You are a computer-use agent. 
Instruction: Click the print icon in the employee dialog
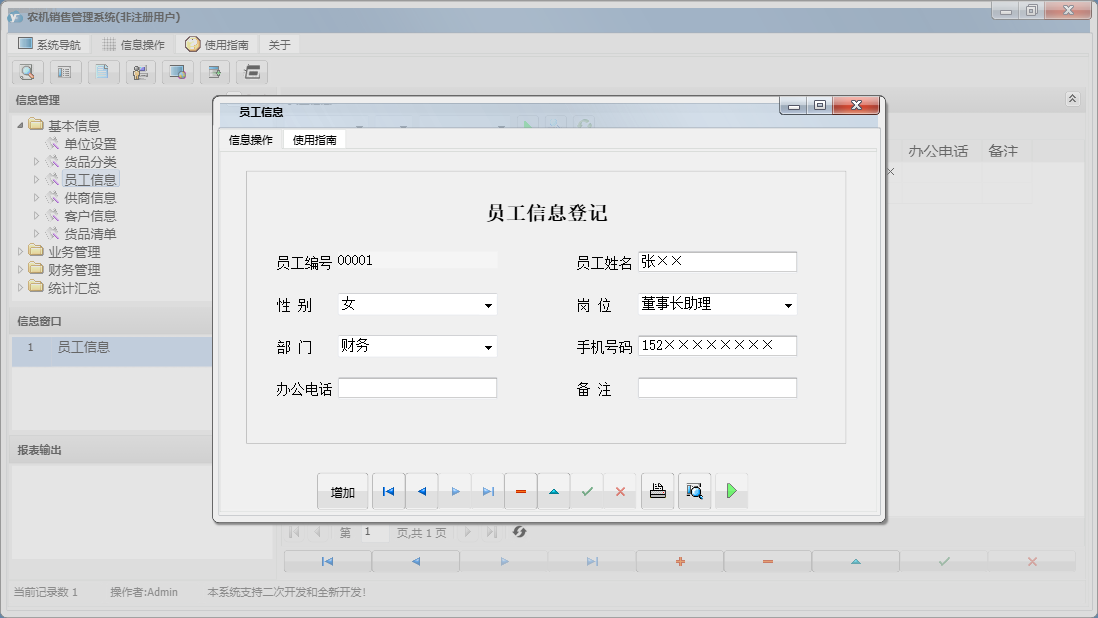click(x=657, y=490)
